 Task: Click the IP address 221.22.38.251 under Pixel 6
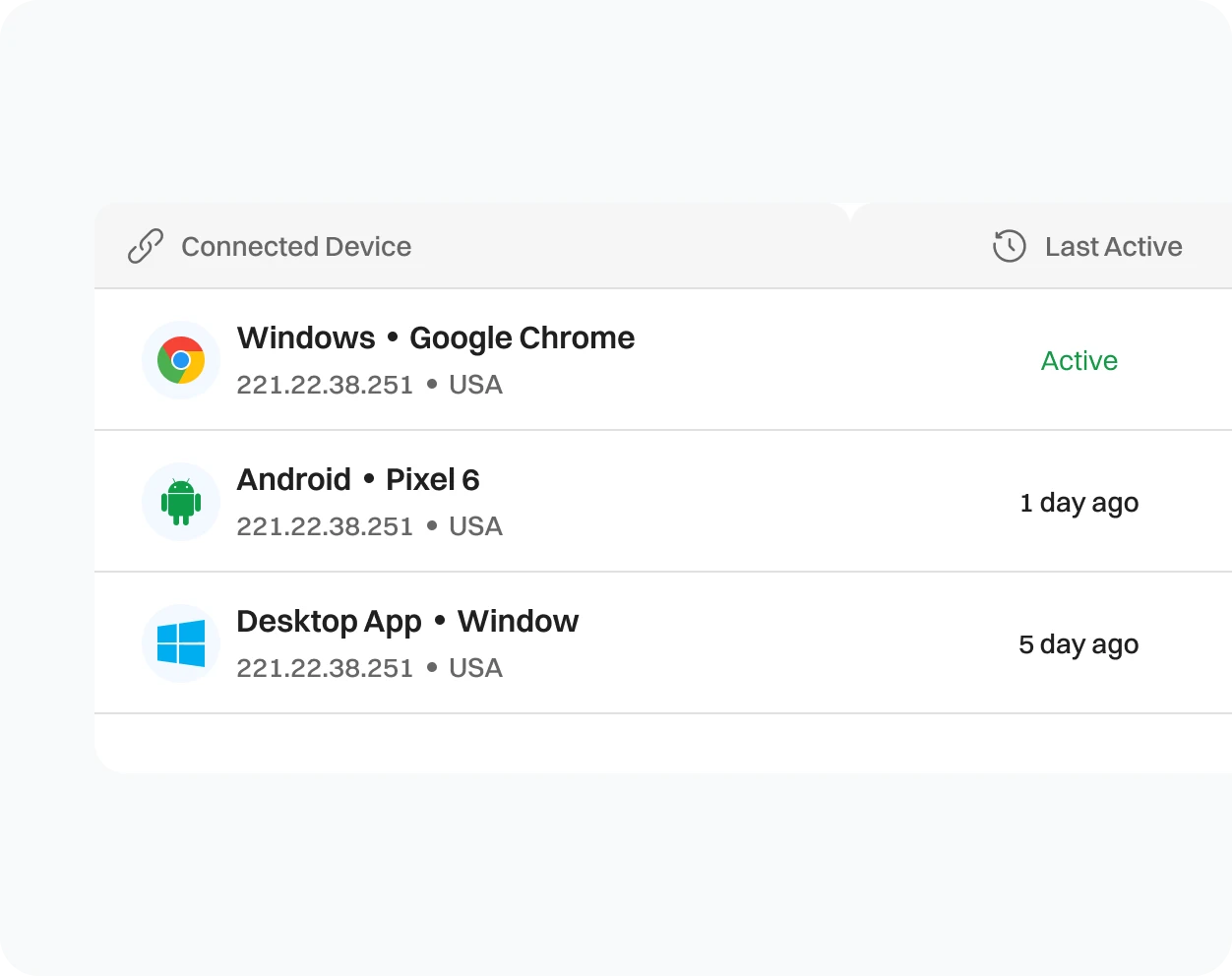point(325,525)
